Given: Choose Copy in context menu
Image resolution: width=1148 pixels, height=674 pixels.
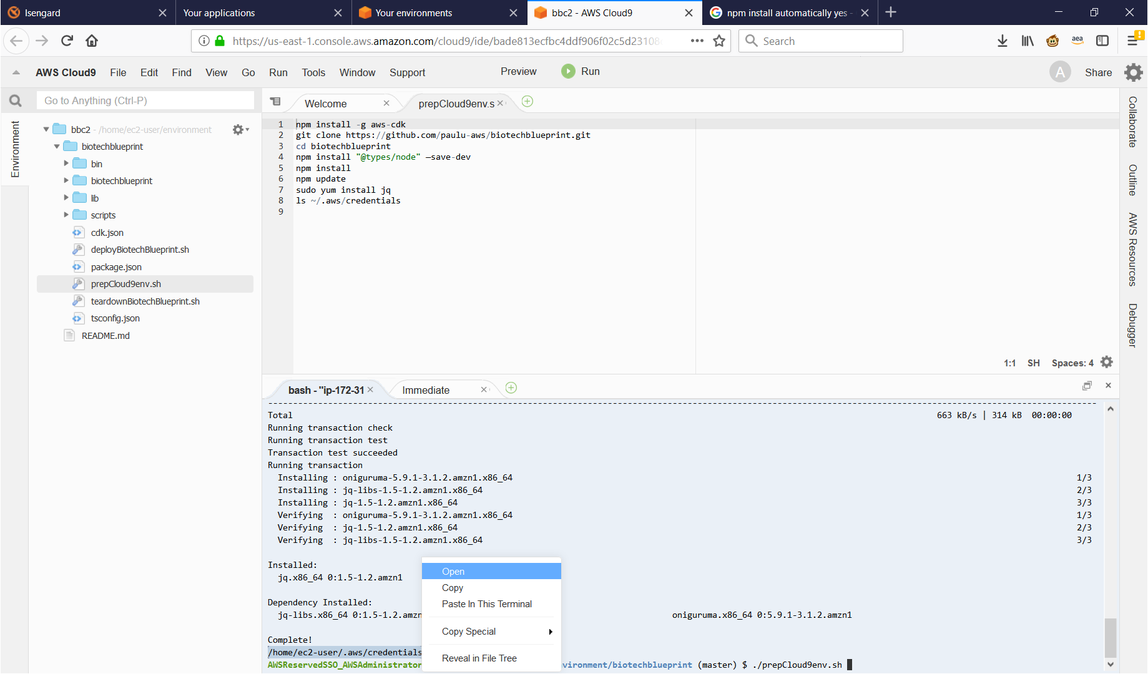Looking at the screenshot, I should click(491, 588).
